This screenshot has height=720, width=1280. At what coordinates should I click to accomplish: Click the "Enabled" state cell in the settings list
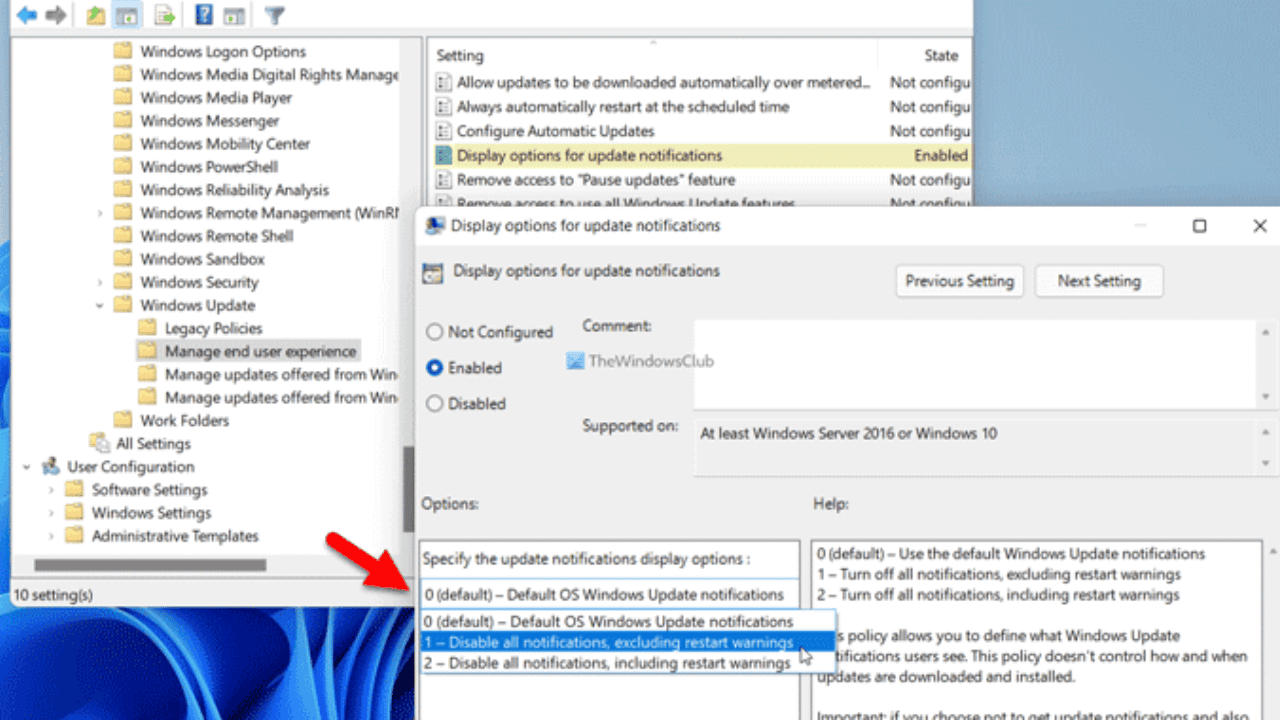pyautogui.click(x=941, y=156)
